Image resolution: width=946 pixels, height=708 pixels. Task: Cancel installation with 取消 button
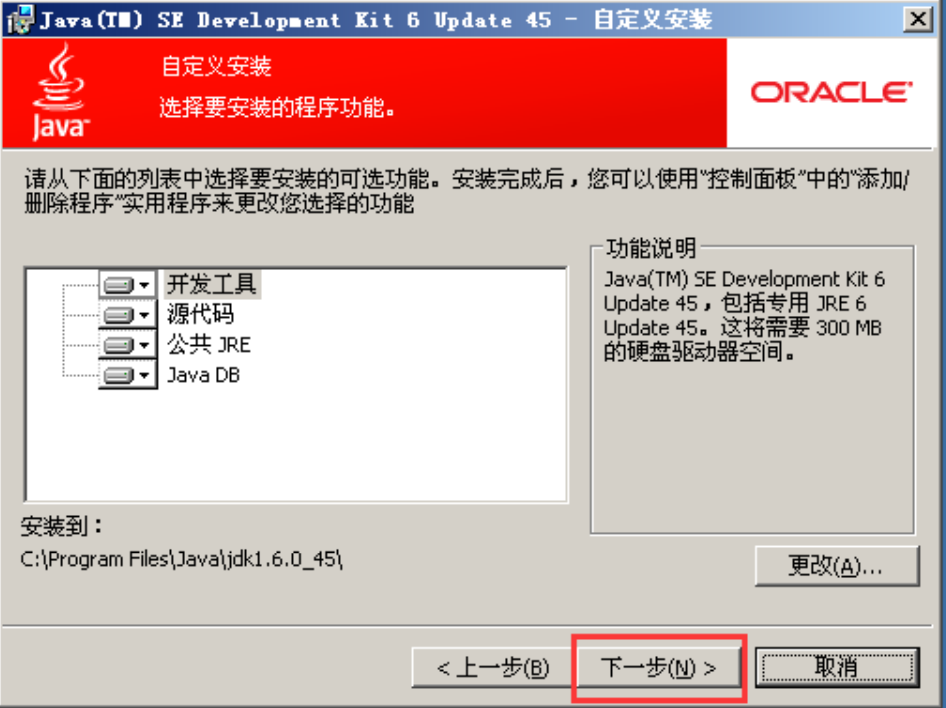pyautogui.click(x=837, y=668)
